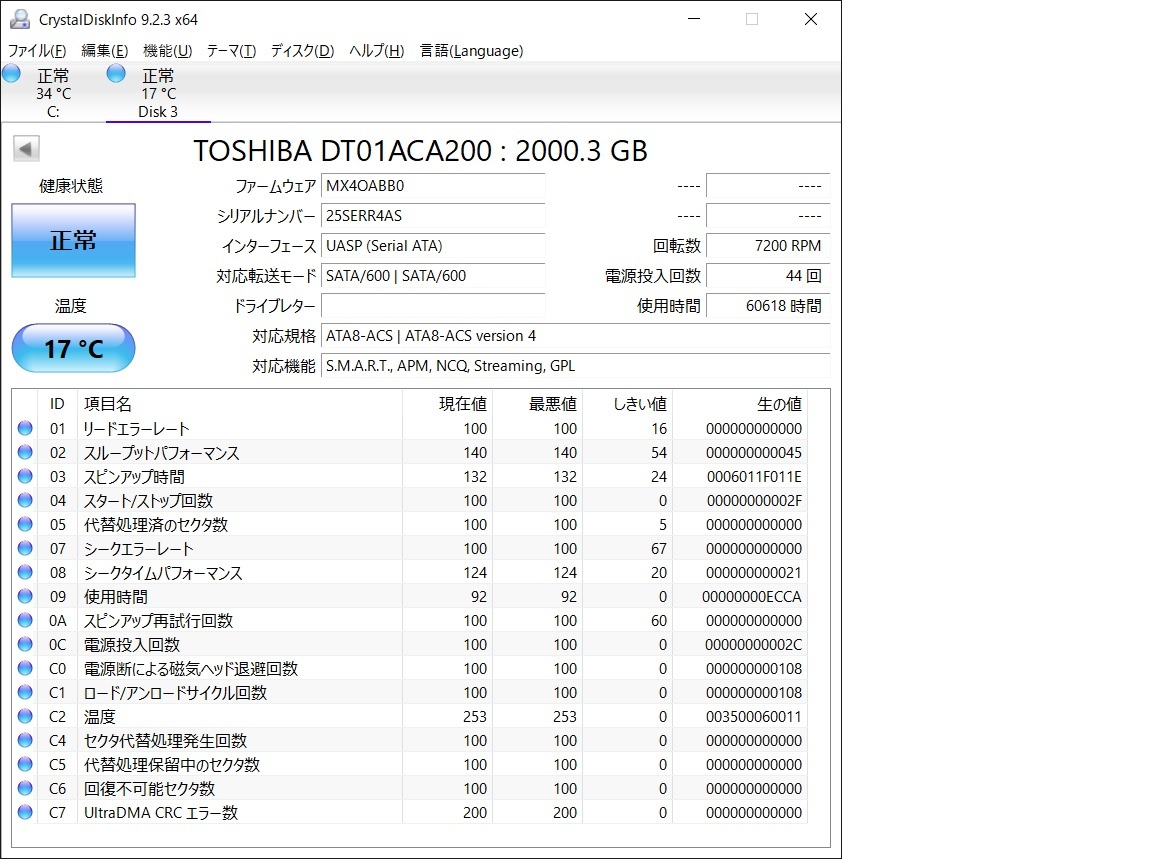
Task: Click status orb of row 04 スタート/ストップ回数
Action: [25, 500]
